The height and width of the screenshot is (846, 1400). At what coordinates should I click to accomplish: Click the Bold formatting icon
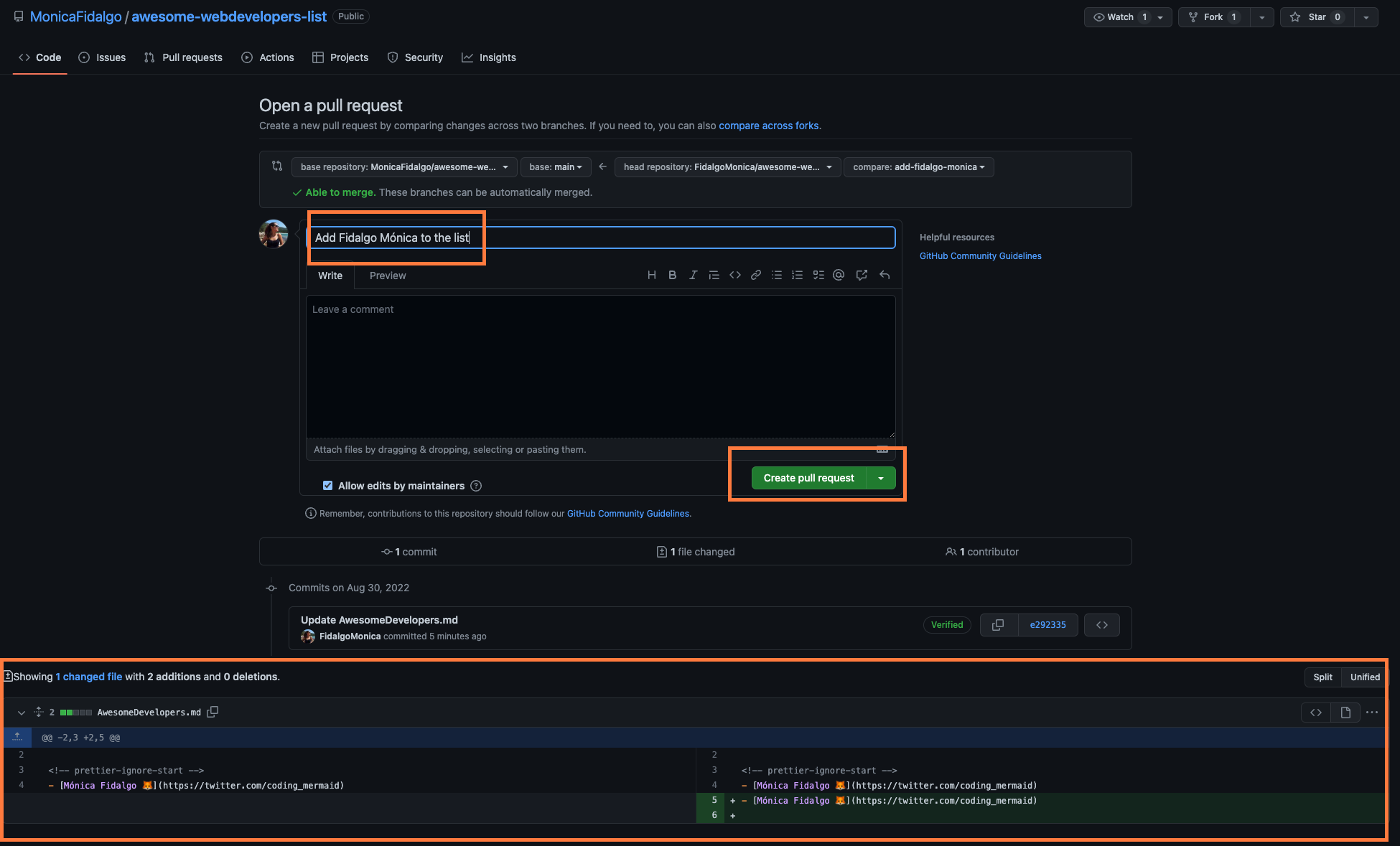point(672,275)
